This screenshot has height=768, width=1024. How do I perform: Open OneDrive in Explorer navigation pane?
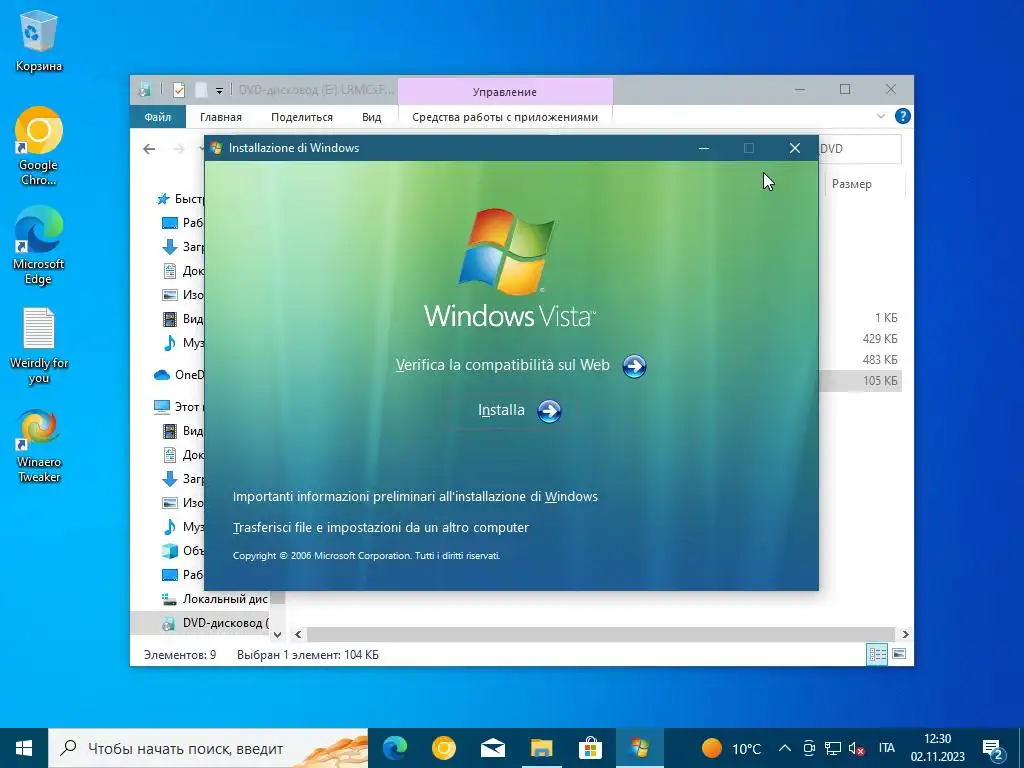(x=178, y=375)
